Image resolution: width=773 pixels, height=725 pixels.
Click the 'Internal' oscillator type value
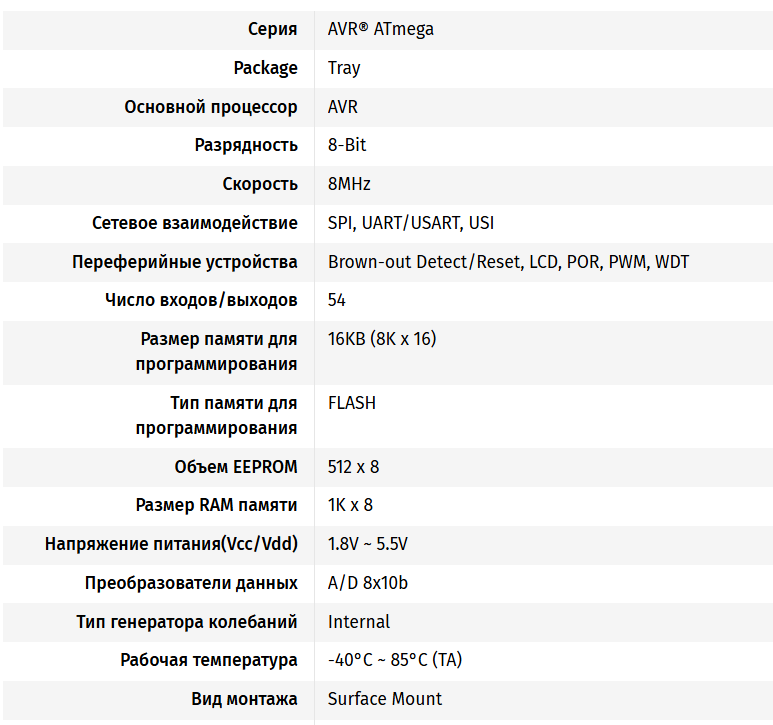358,622
